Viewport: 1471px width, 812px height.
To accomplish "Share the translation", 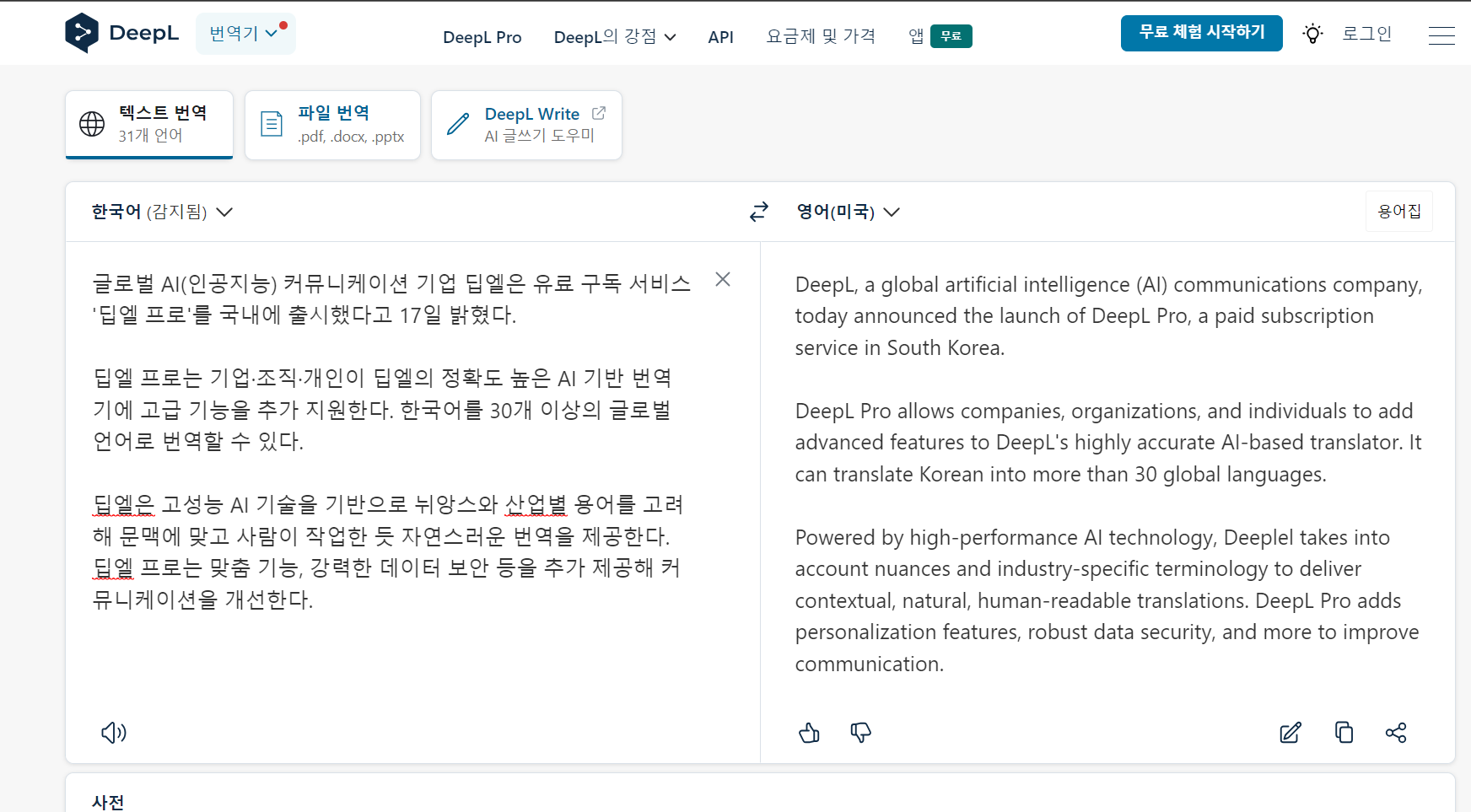I will 1396,733.
